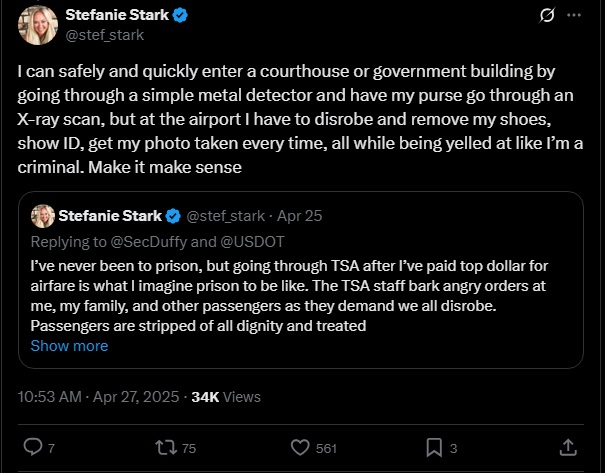Open the three-dot more options menu
The height and width of the screenshot is (473, 605).
pos(574,15)
